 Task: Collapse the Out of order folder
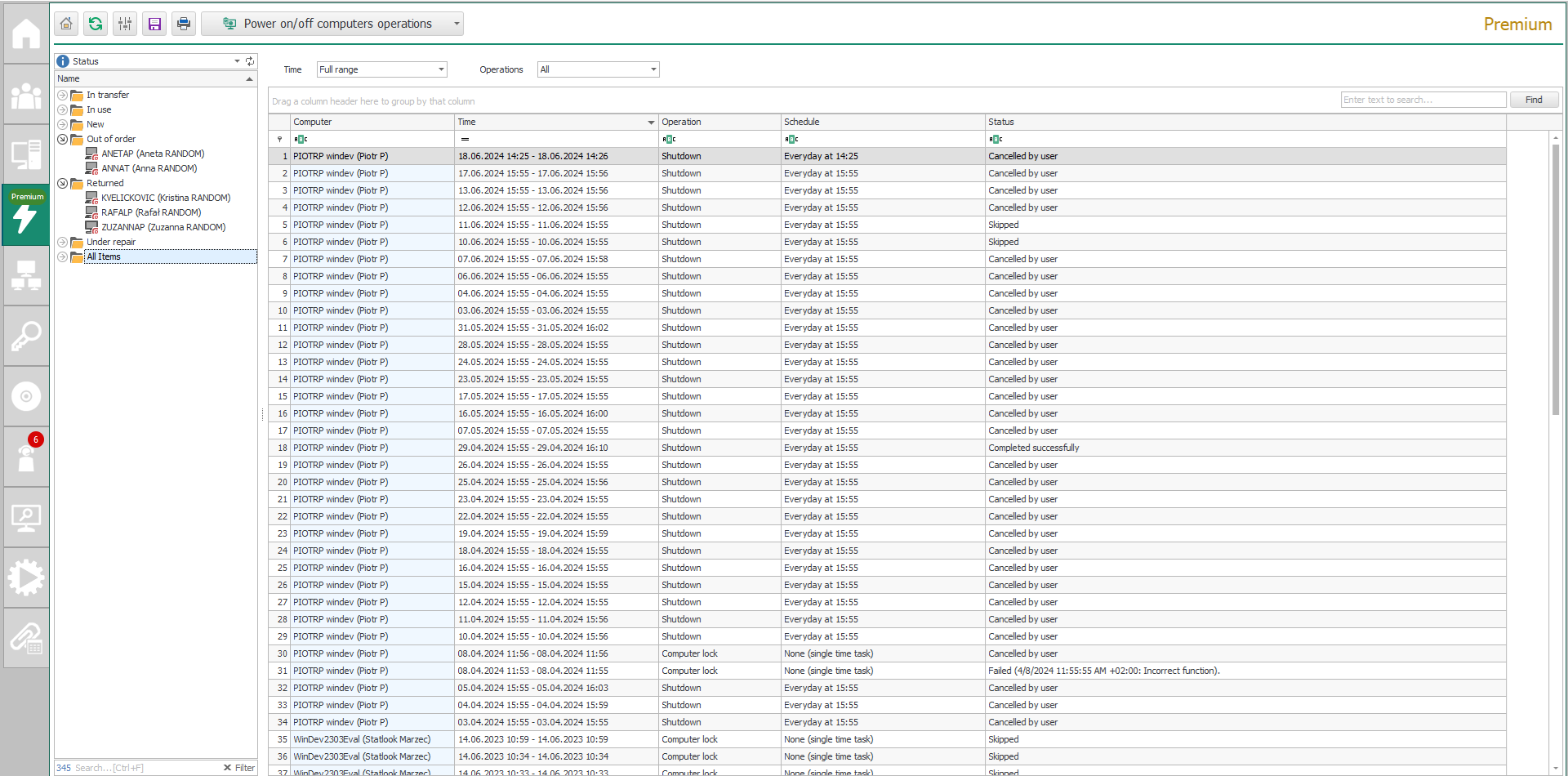[x=63, y=140]
